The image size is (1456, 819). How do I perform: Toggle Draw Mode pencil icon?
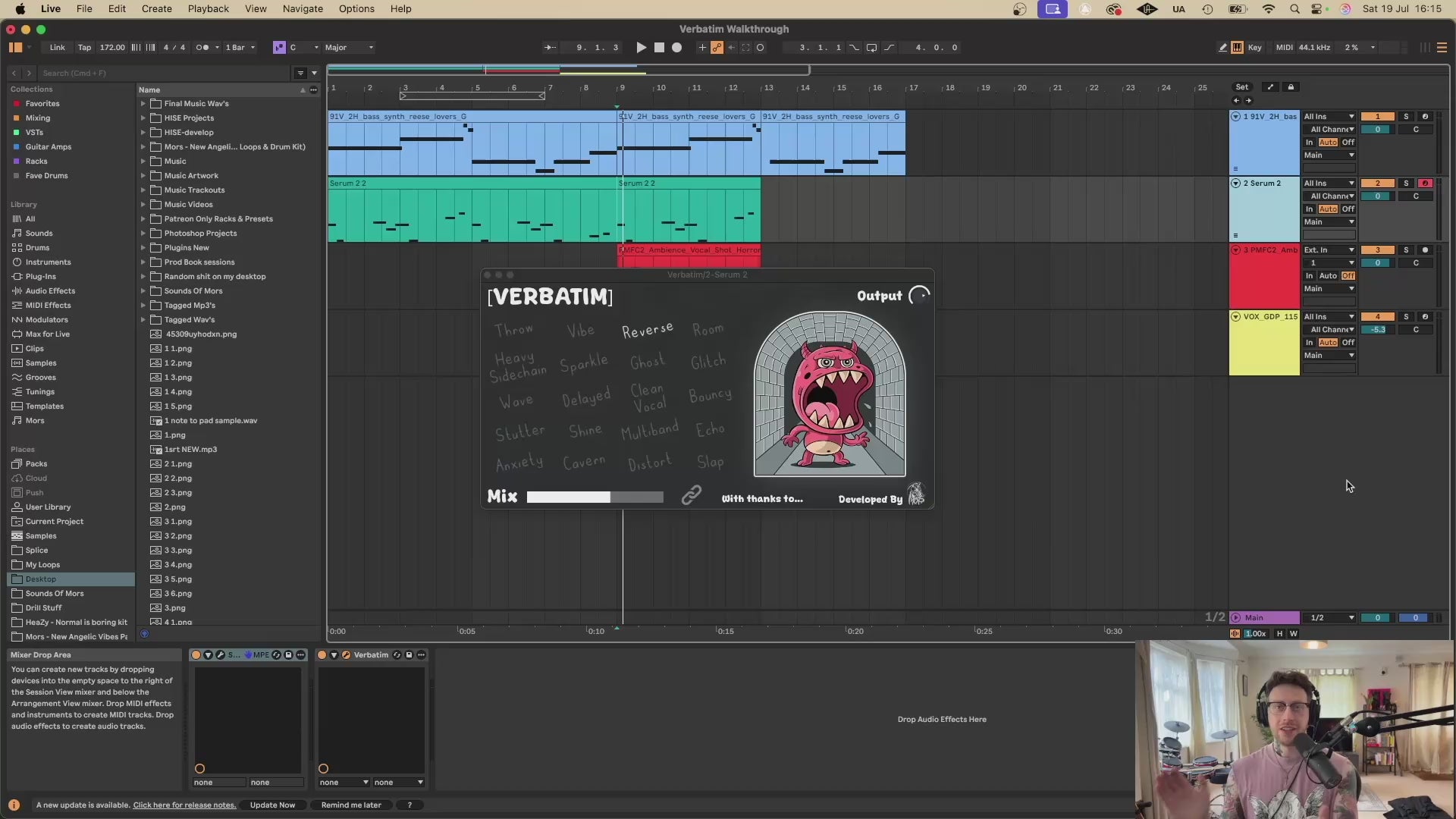click(1222, 48)
